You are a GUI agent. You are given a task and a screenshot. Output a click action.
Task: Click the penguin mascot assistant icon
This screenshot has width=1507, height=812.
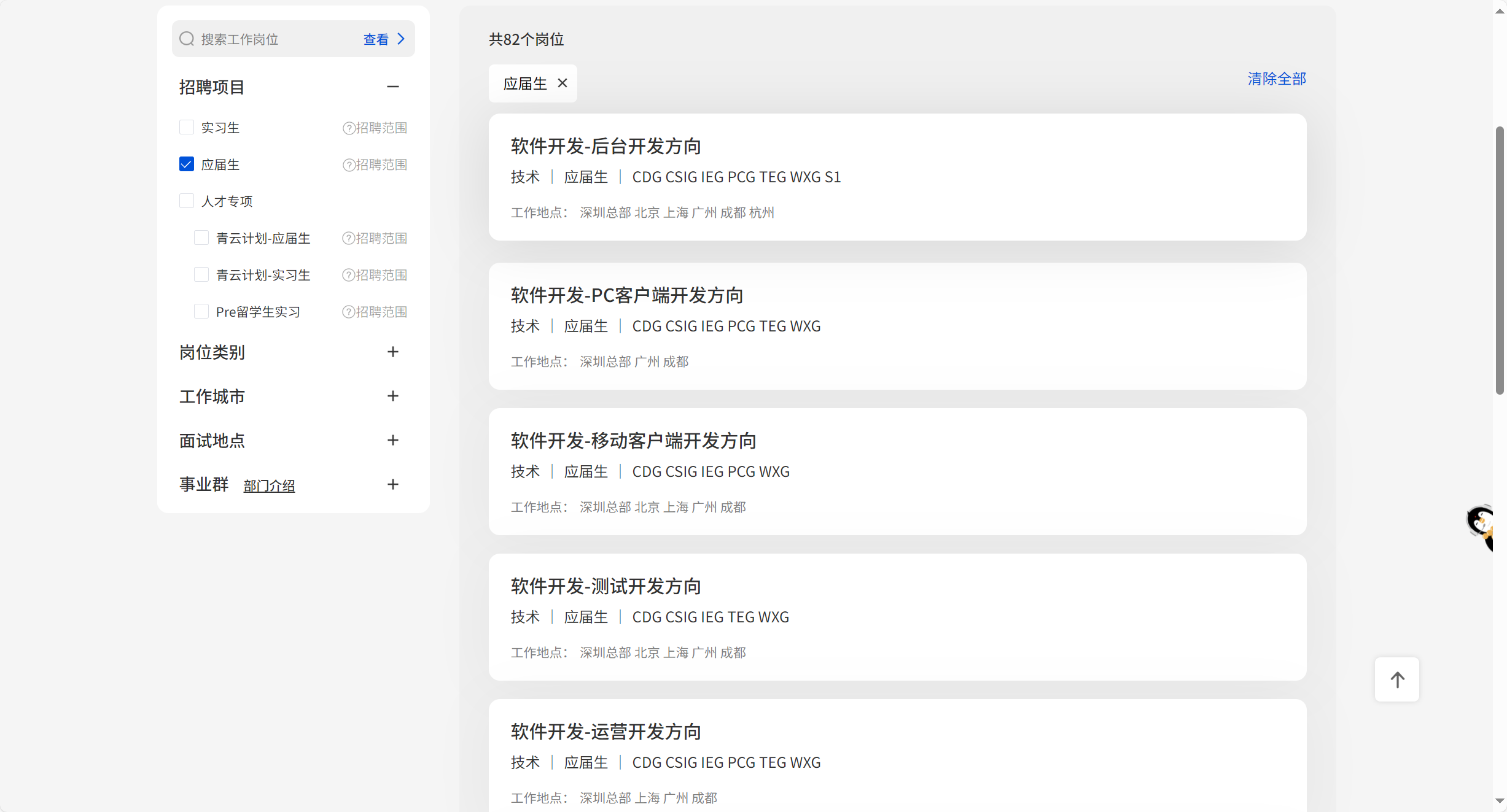click(x=1481, y=525)
